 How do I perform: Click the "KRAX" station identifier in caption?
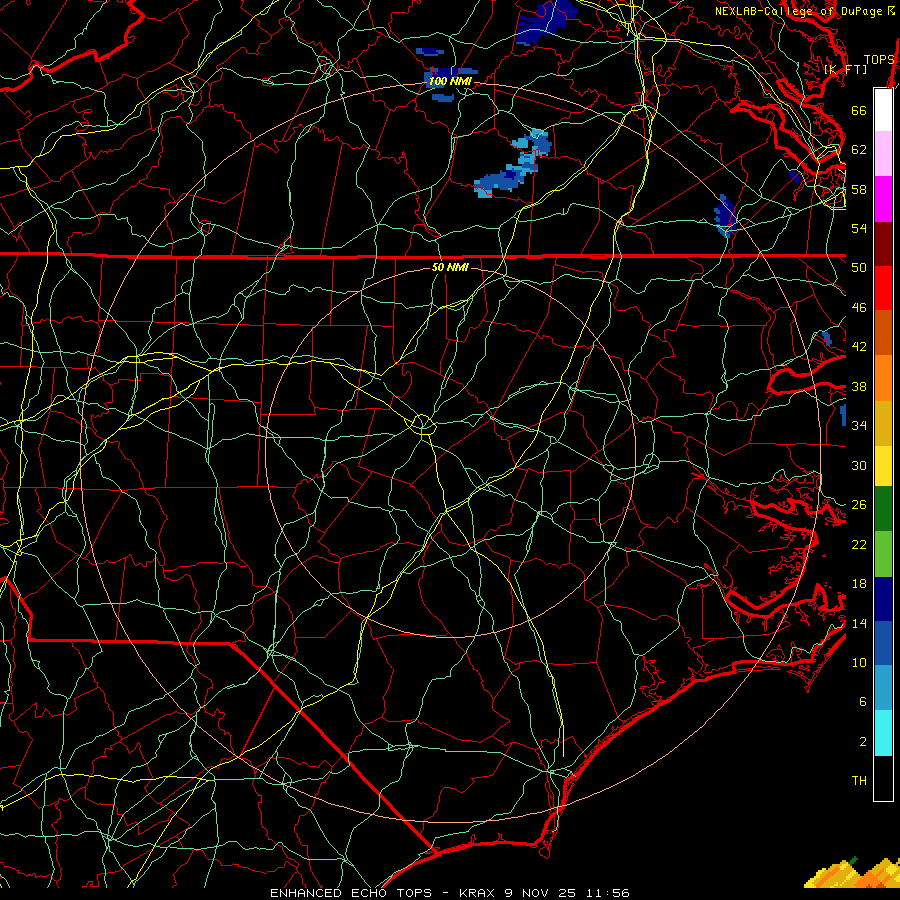(477, 893)
